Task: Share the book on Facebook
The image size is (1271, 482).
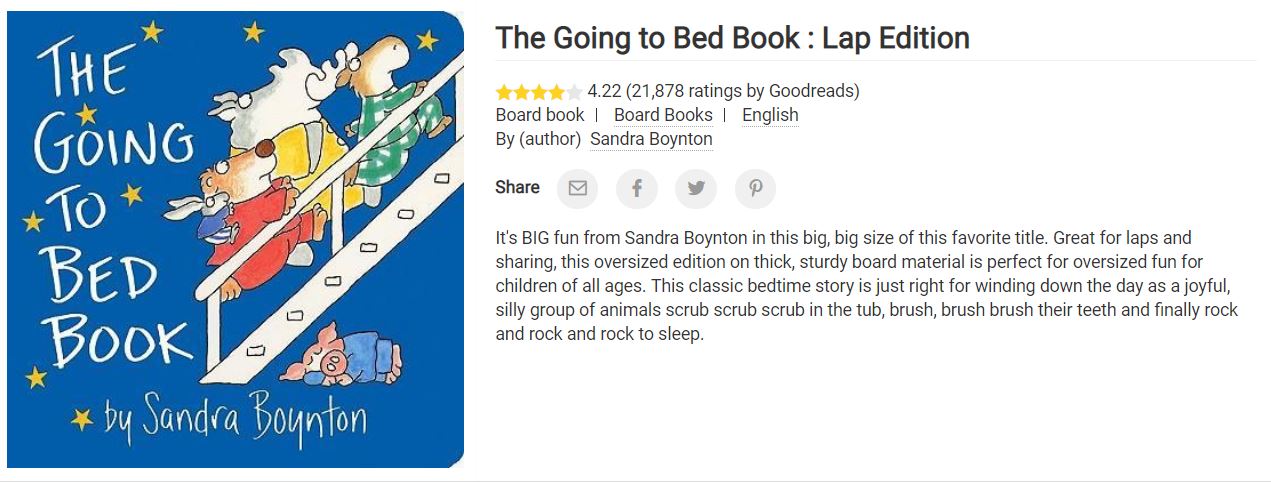Action: coord(637,188)
